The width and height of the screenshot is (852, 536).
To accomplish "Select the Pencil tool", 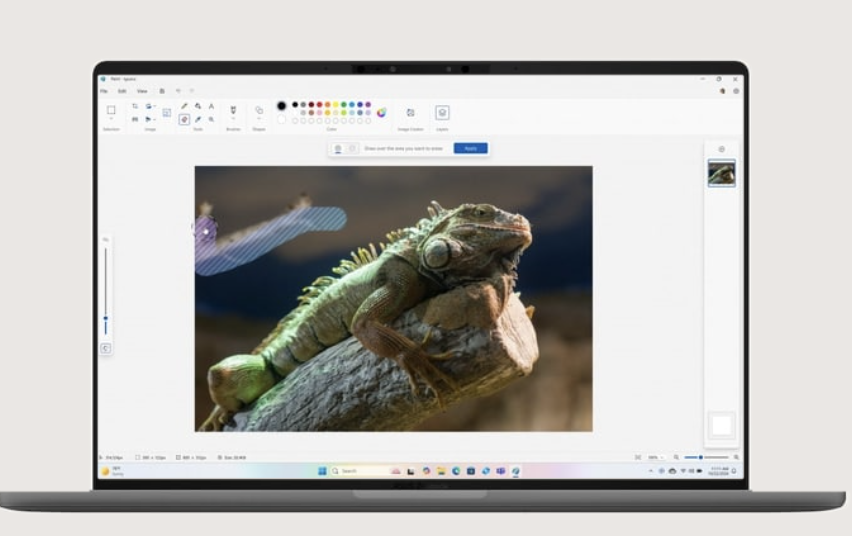I will click(184, 106).
